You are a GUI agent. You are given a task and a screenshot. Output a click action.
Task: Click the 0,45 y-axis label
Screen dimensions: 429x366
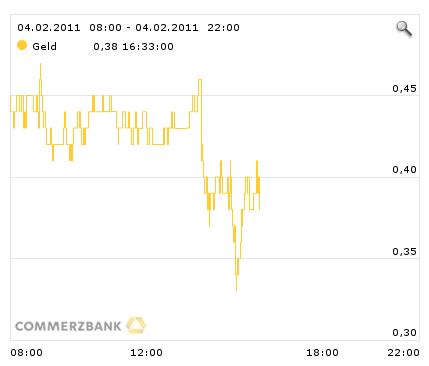click(404, 88)
